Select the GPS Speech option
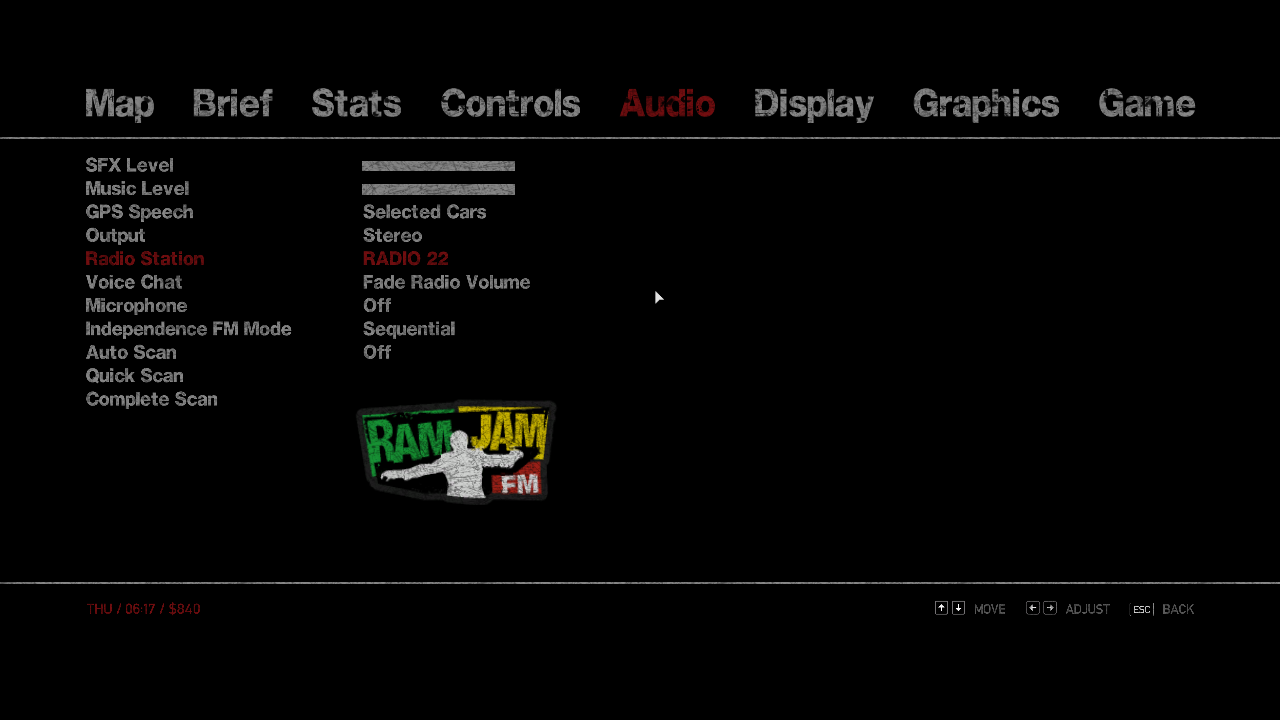 [x=140, y=212]
